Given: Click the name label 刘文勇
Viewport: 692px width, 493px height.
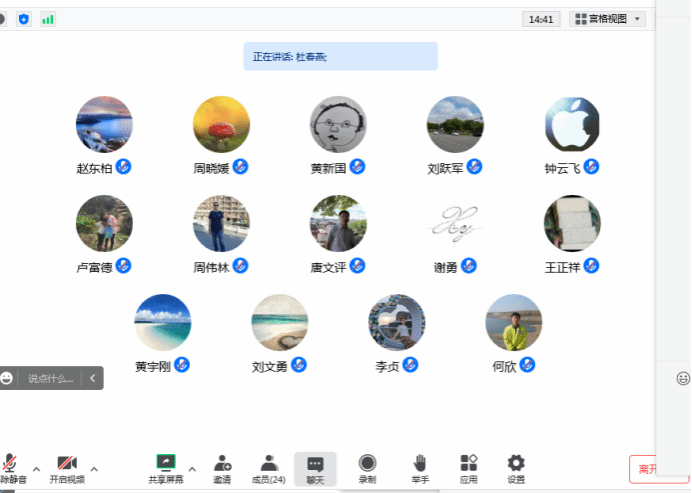Looking at the screenshot, I should [x=270, y=366].
